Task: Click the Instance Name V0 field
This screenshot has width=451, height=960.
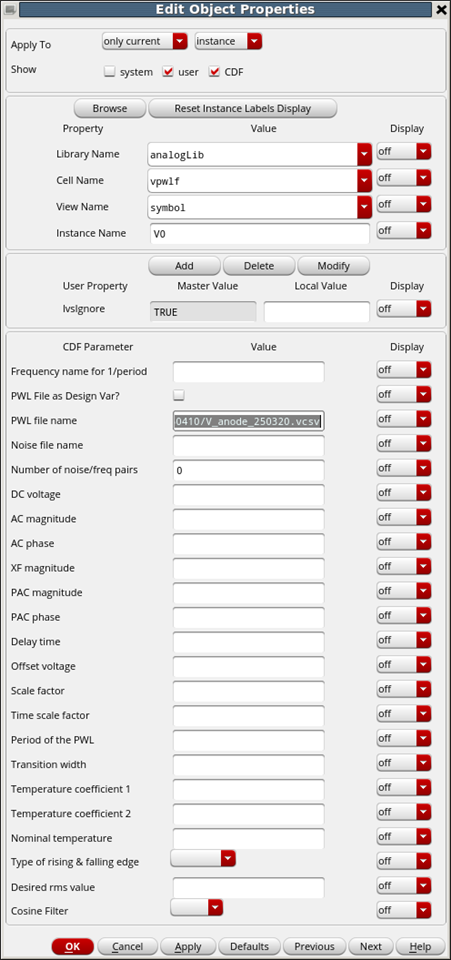Action: pos(259,233)
